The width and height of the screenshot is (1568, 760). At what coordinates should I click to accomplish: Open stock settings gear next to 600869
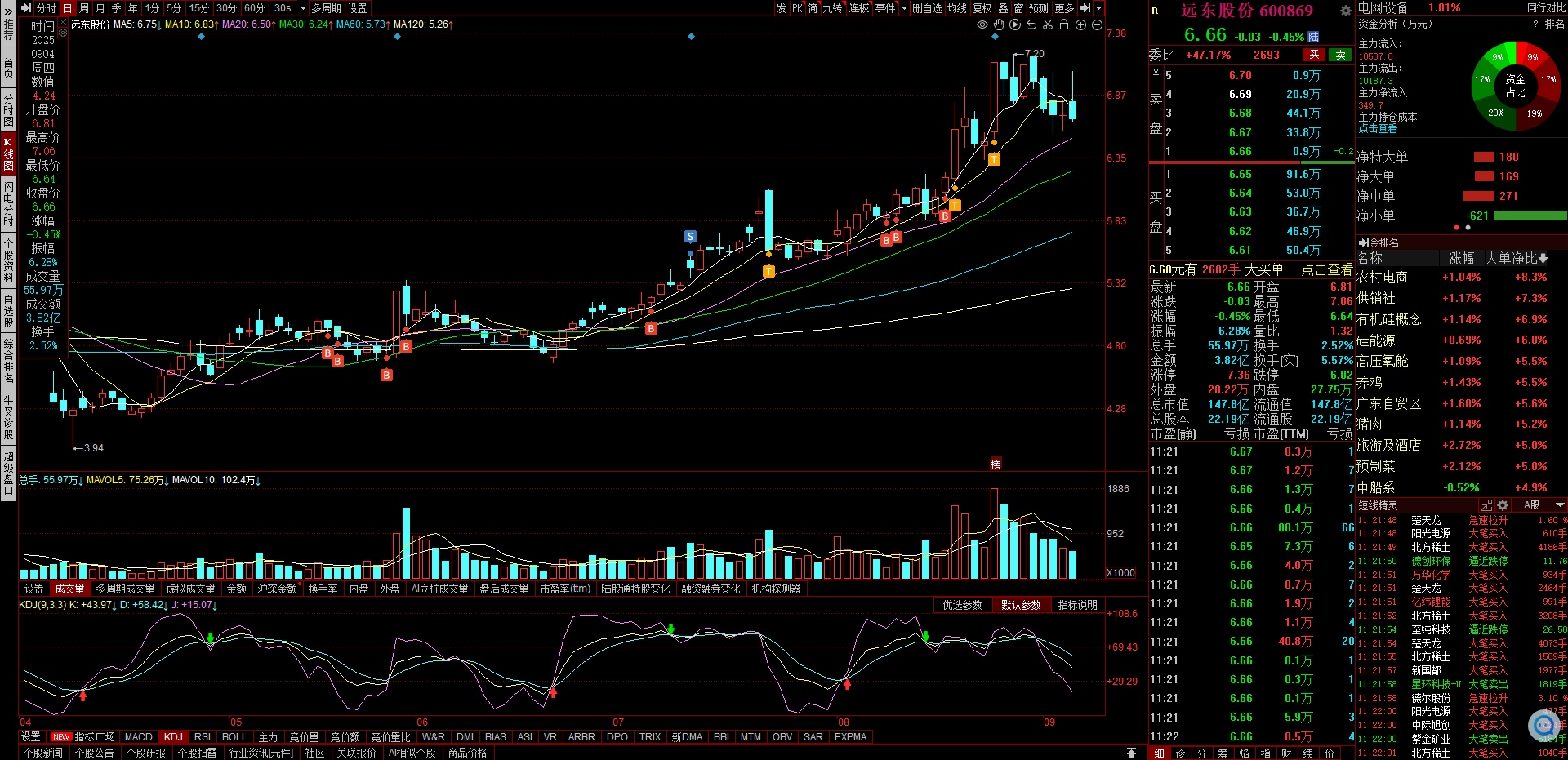coord(1345,11)
